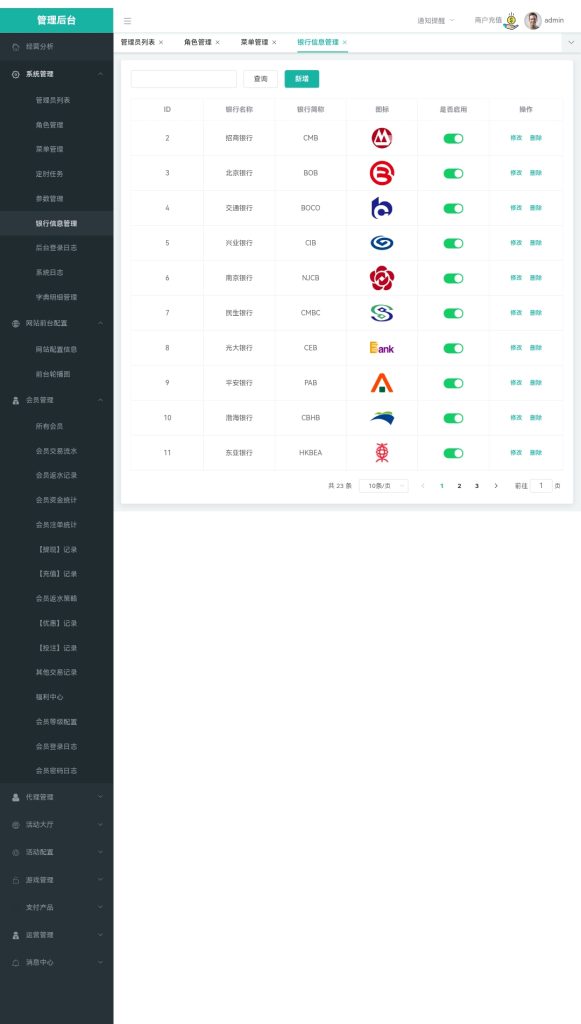This screenshot has width=581, height=1024.
Task: Click the 系统管理 gear icon
Action: (x=16, y=74)
